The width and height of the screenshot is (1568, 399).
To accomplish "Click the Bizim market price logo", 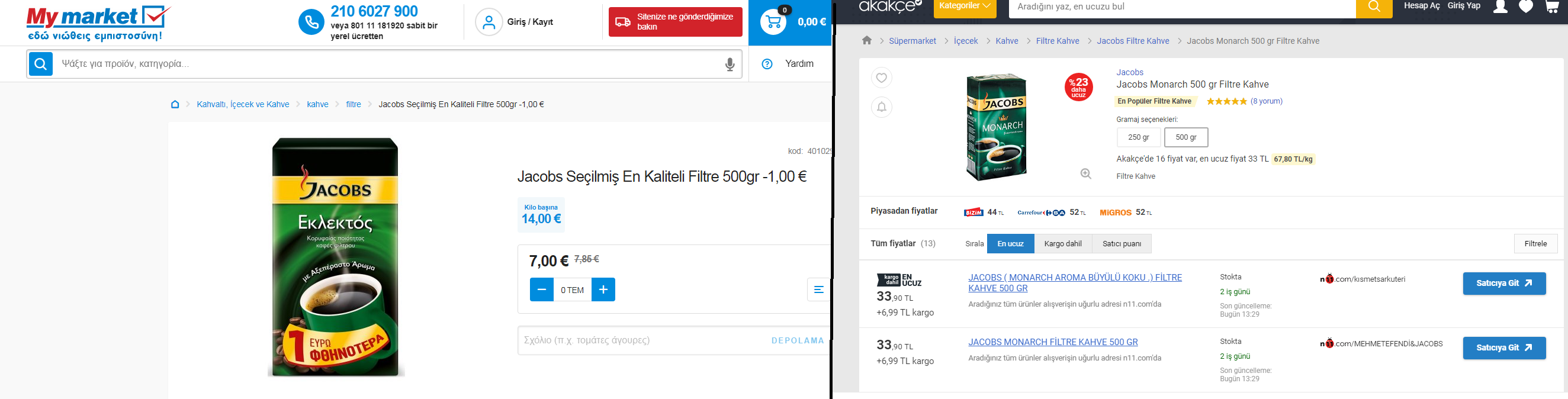I will coord(973,213).
